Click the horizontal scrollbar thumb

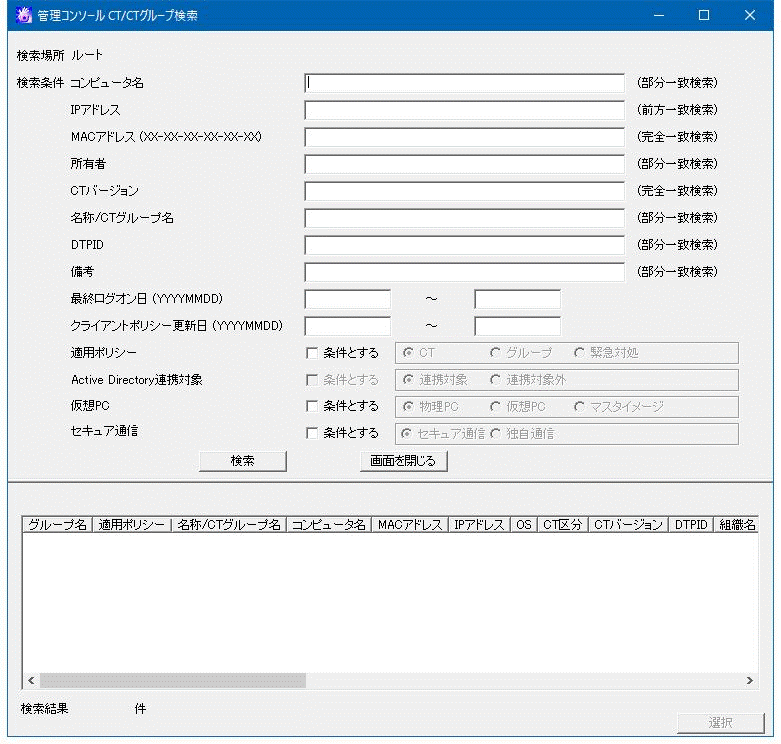point(173,680)
